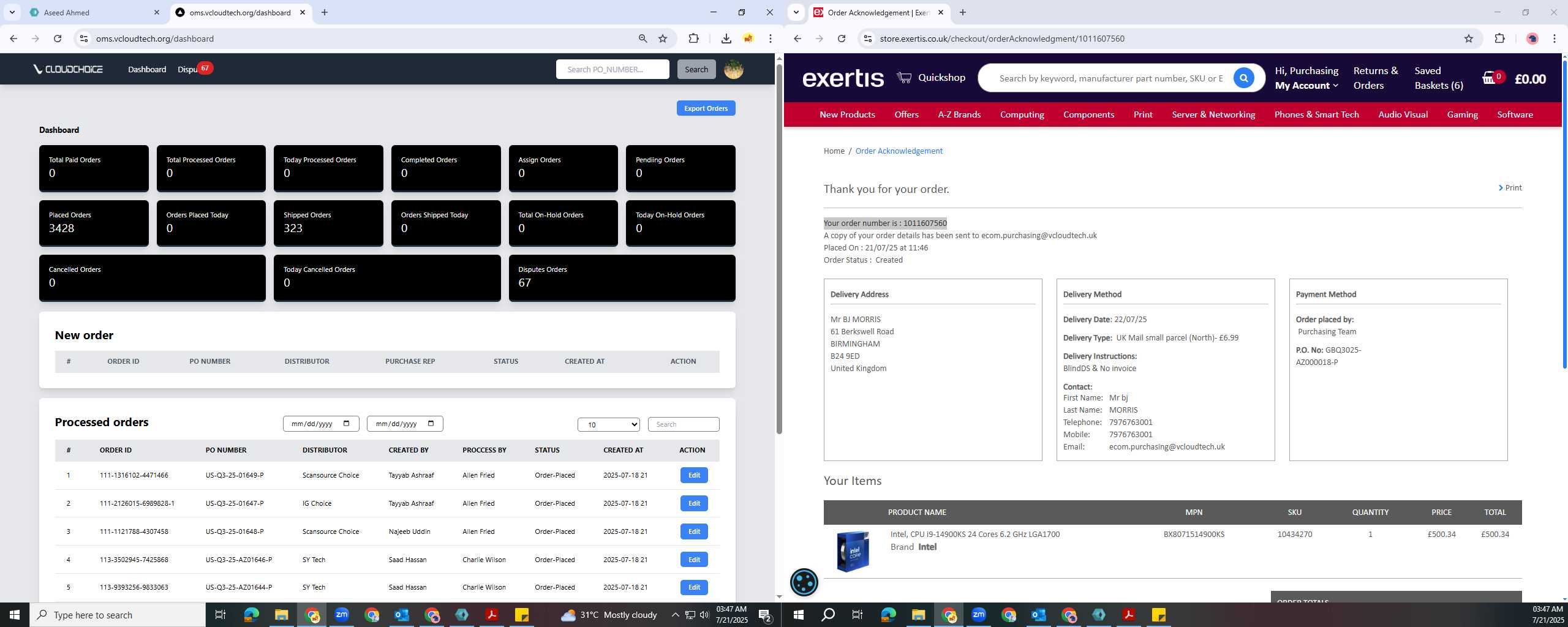Open the Placed Orders card showing 3428
Image resolution: width=1568 pixels, height=627 pixels.
coord(94,223)
